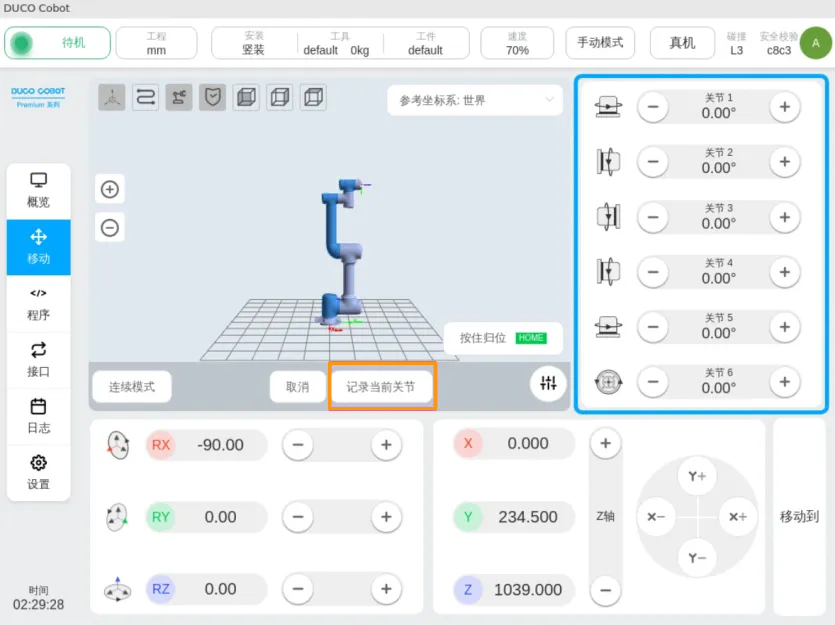Open the 碰撞 L3 collision level
Image resolution: width=835 pixels, height=625 pixels.
pyautogui.click(x=736, y=43)
